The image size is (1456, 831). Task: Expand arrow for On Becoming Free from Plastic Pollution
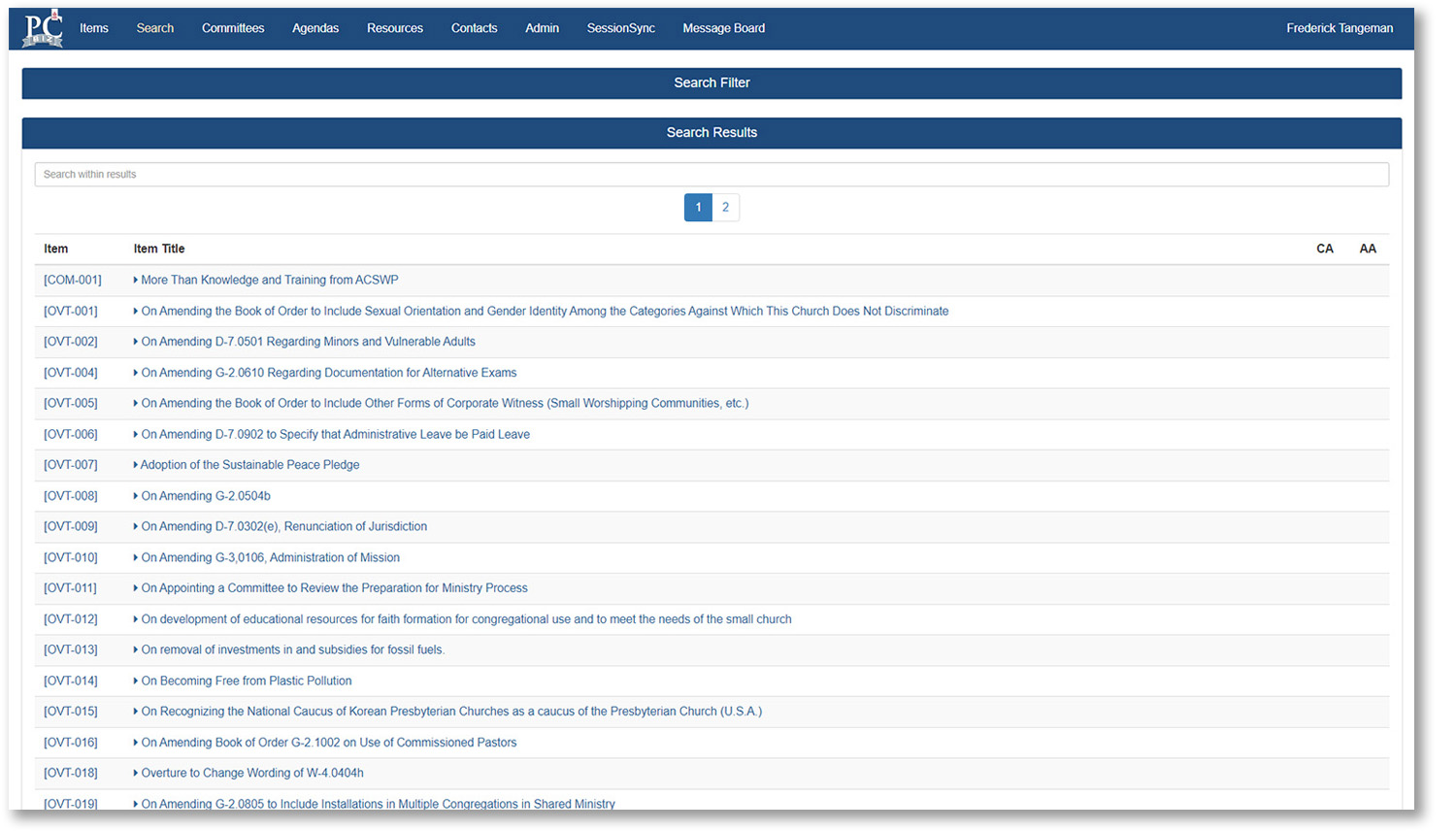point(136,681)
